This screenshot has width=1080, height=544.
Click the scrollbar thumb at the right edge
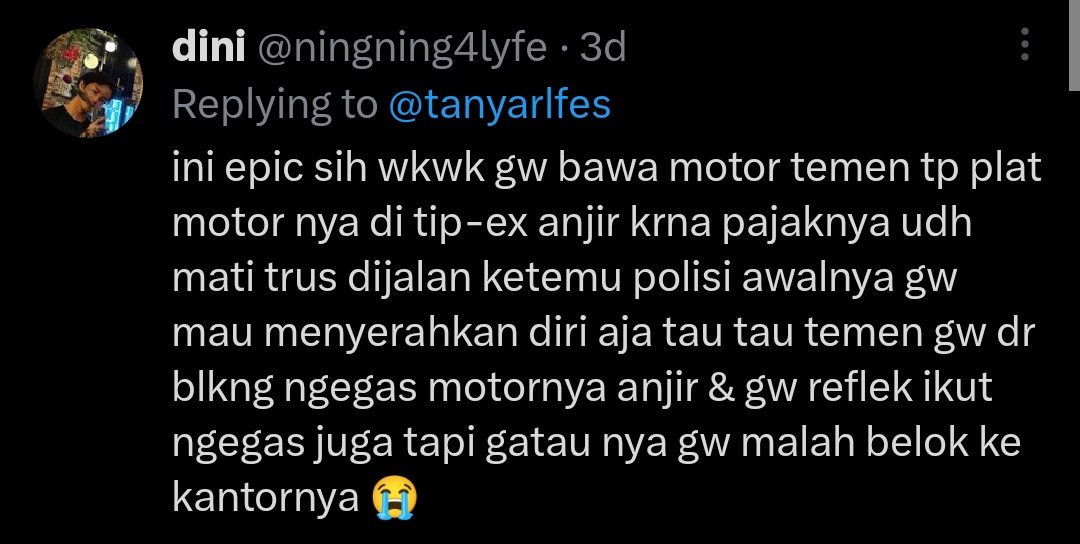pos(1074,45)
